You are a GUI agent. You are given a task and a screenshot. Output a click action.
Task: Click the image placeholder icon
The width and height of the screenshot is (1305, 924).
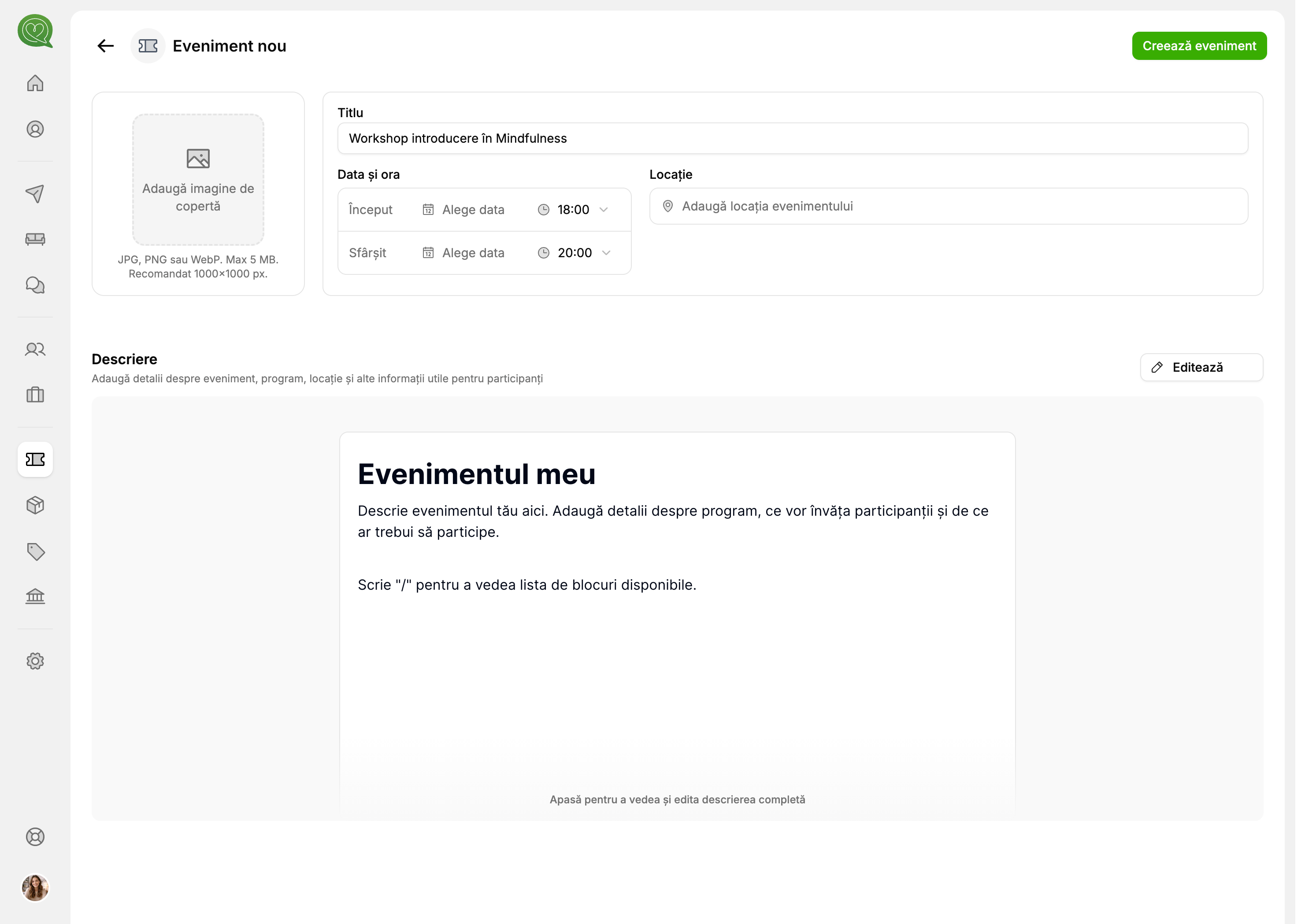point(198,159)
